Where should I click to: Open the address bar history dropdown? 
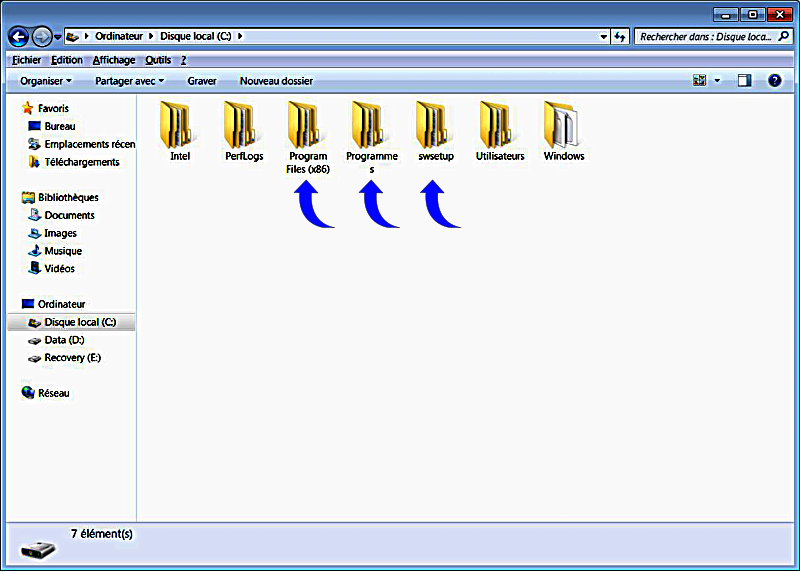pos(604,37)
